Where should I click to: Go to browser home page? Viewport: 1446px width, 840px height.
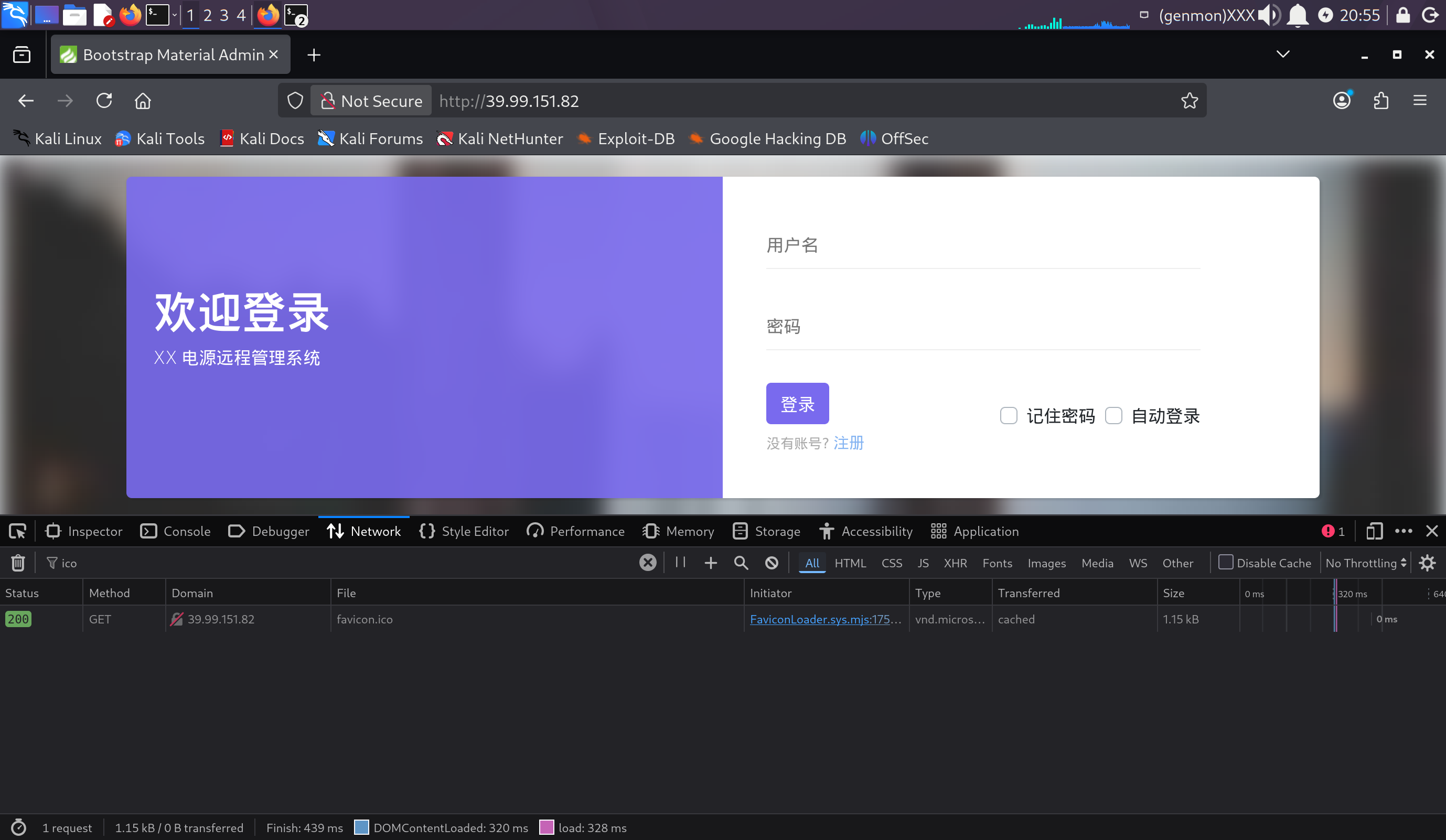click(x=143, y=100)
